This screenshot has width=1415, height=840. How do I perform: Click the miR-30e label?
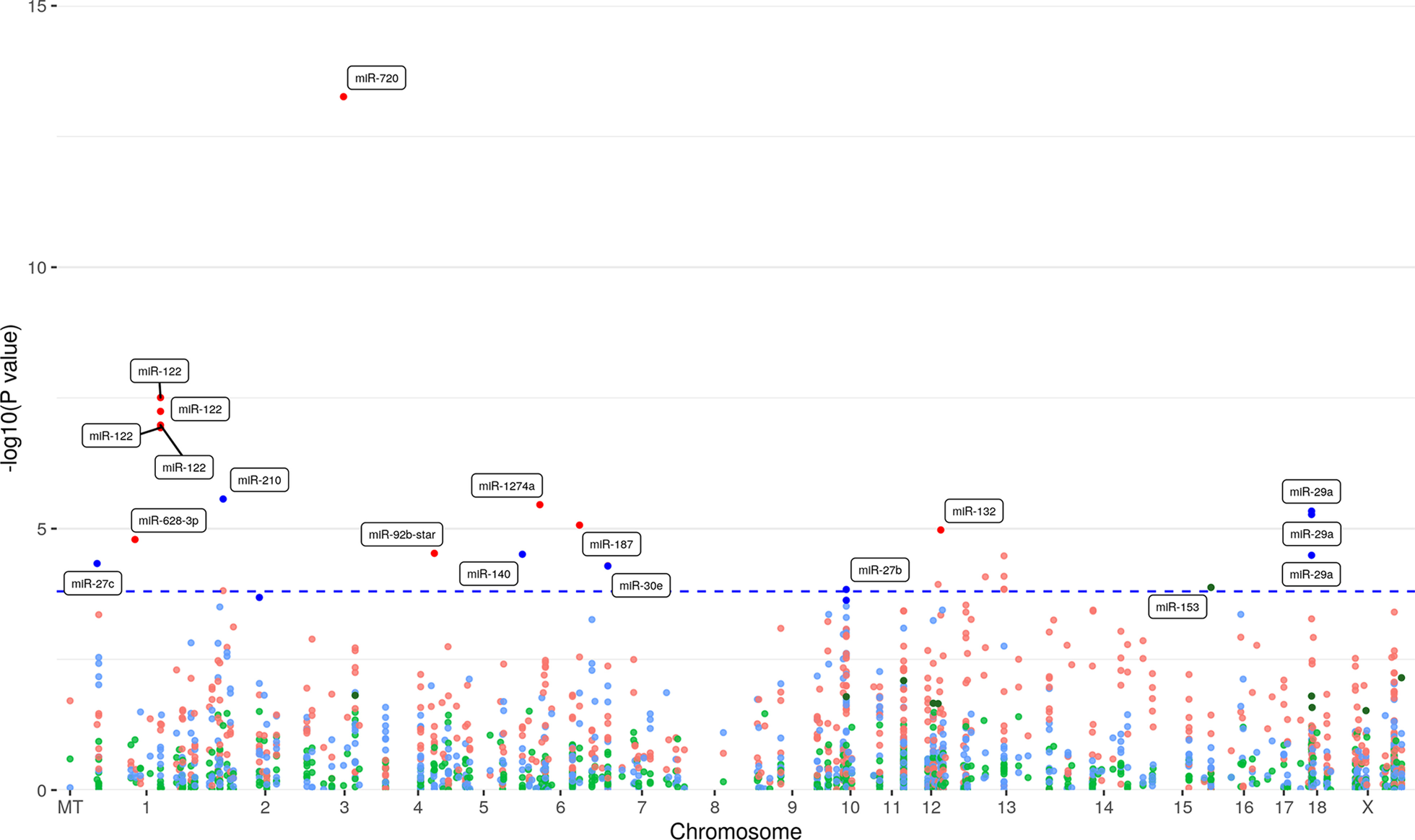click(641, 585)
